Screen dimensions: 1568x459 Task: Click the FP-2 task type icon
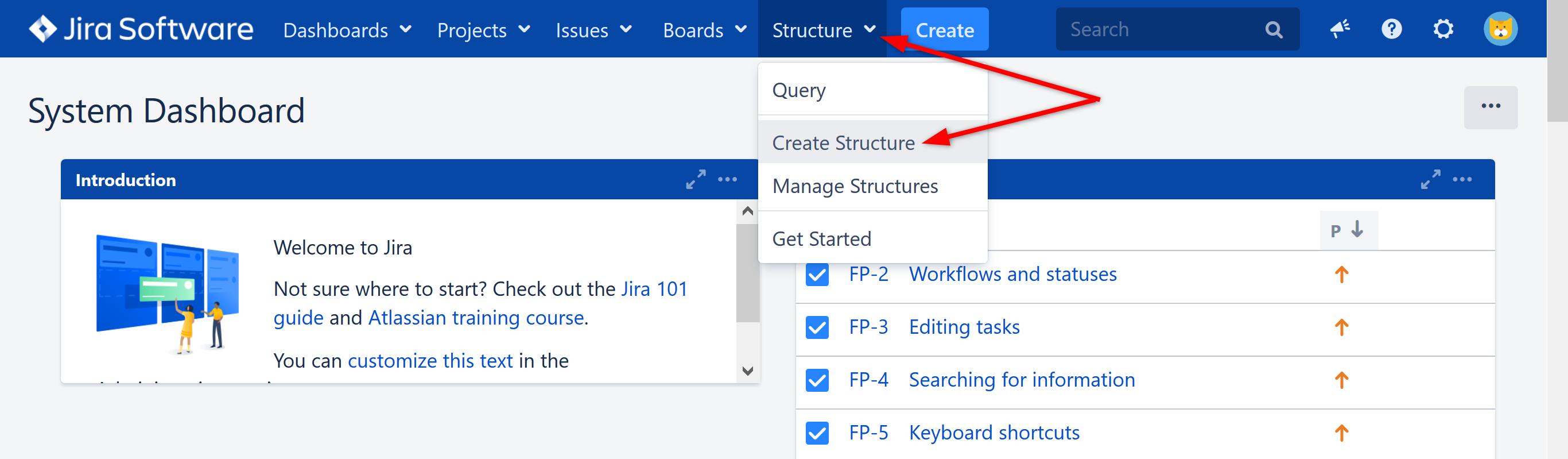pyautogui.click(x=817, y=274)
